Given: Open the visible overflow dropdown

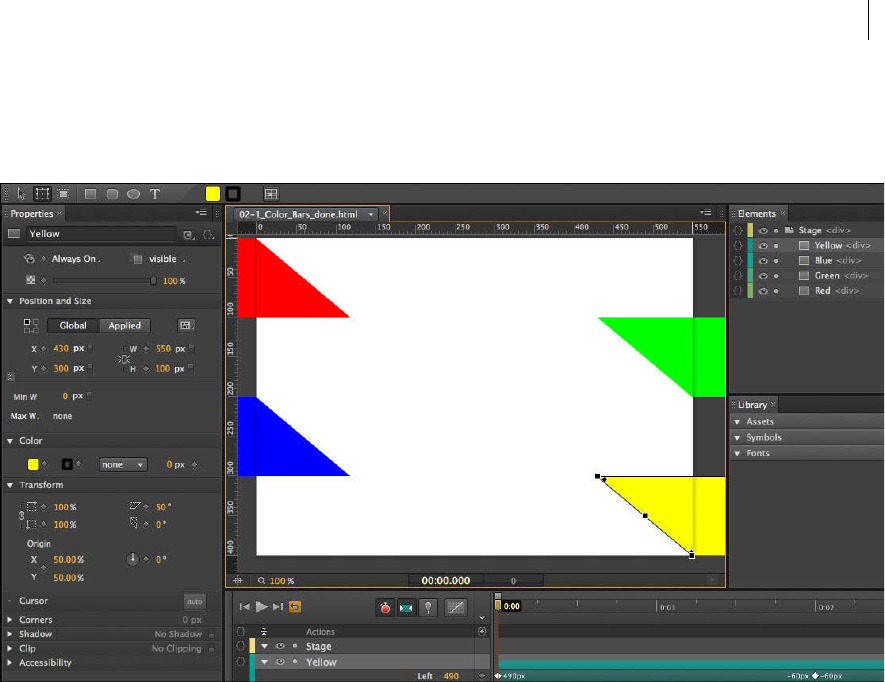Looking at the screenshot, I should 167,259.
